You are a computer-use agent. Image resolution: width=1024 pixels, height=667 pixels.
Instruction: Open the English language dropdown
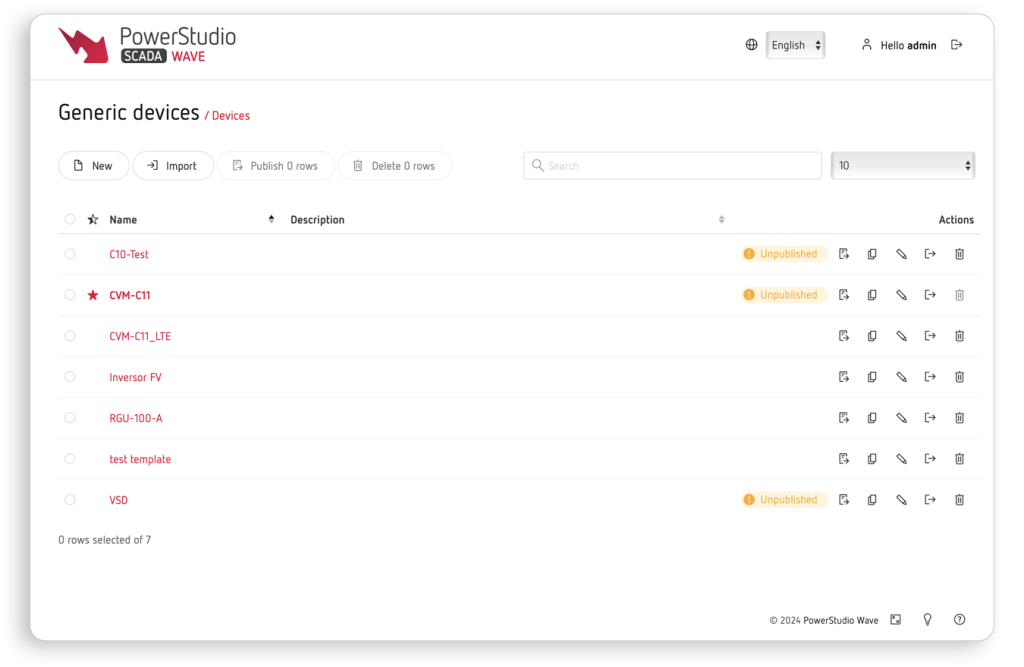click(795, 45)
